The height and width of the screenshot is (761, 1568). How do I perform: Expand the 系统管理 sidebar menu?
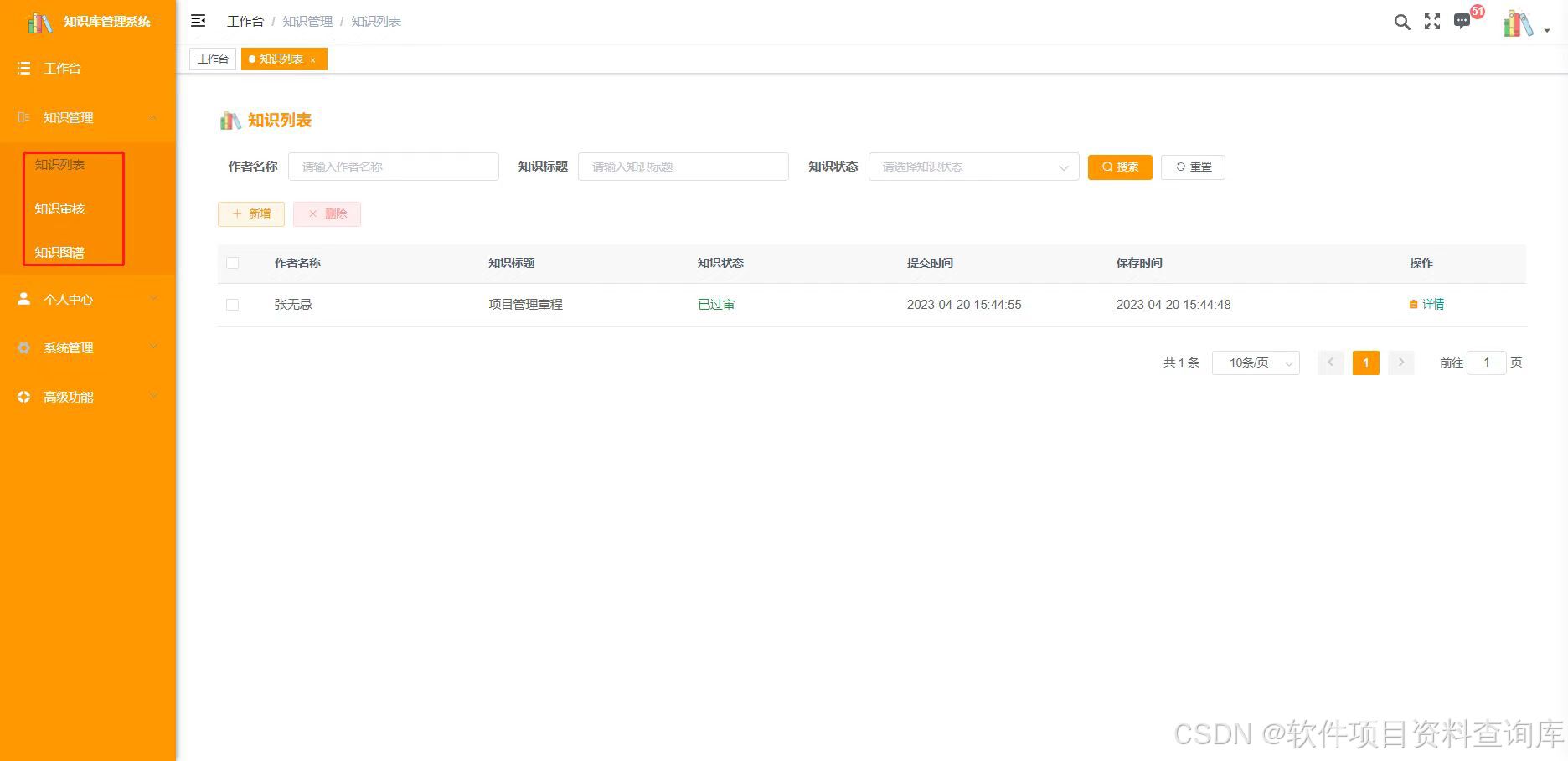point(88,347)
